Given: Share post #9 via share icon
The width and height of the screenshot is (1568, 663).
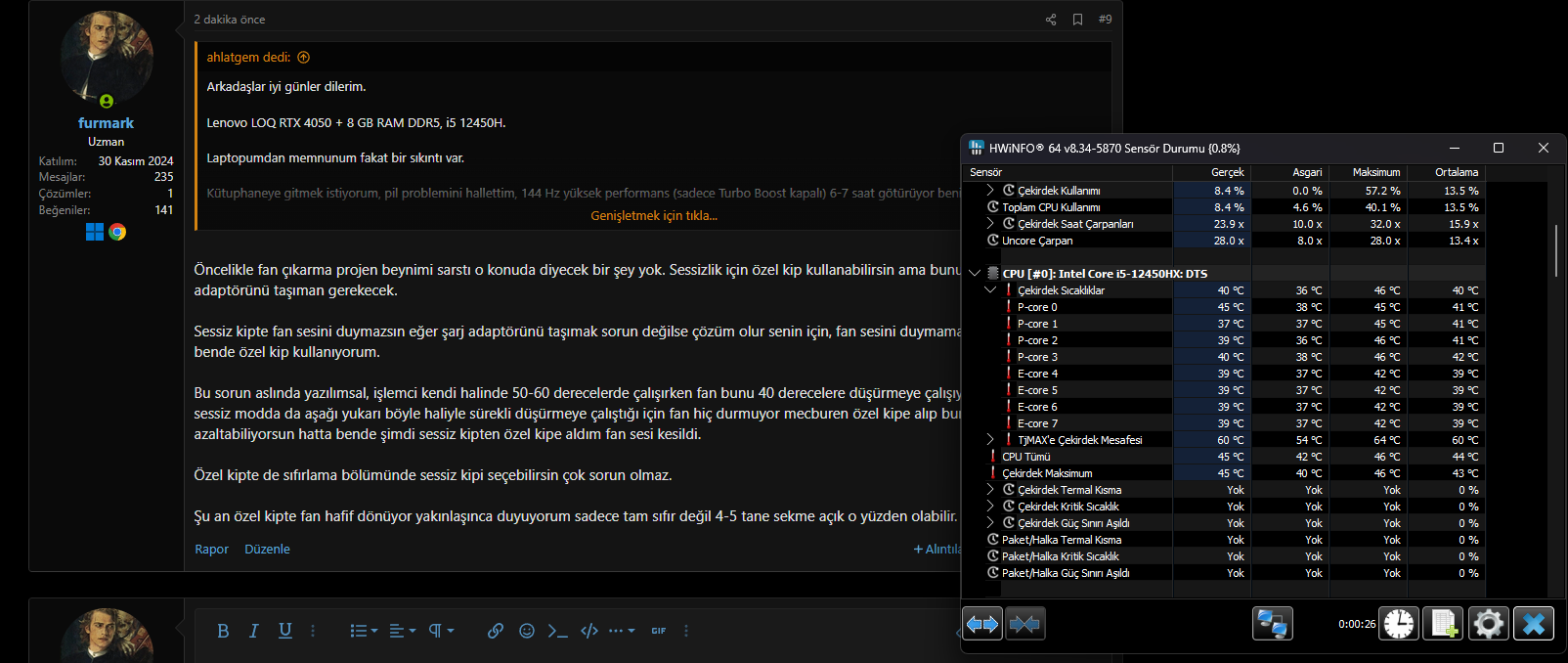Looking at the screenshot, I should point(1051,20).
